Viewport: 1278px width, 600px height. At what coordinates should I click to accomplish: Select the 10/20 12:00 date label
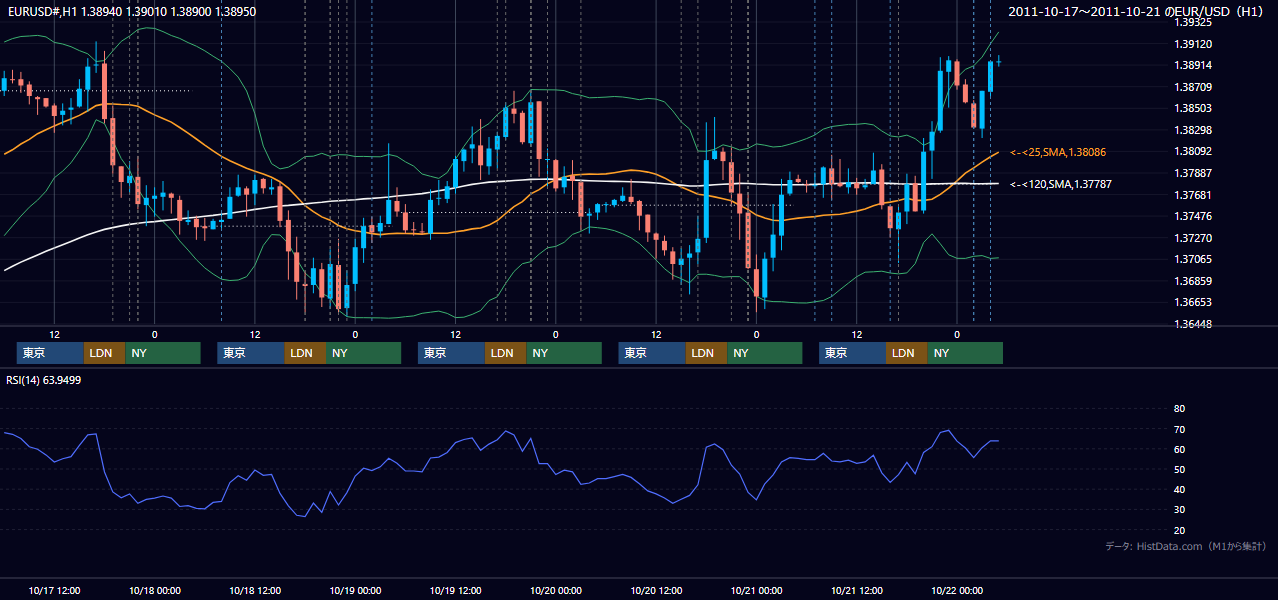(x=656, y=590)
